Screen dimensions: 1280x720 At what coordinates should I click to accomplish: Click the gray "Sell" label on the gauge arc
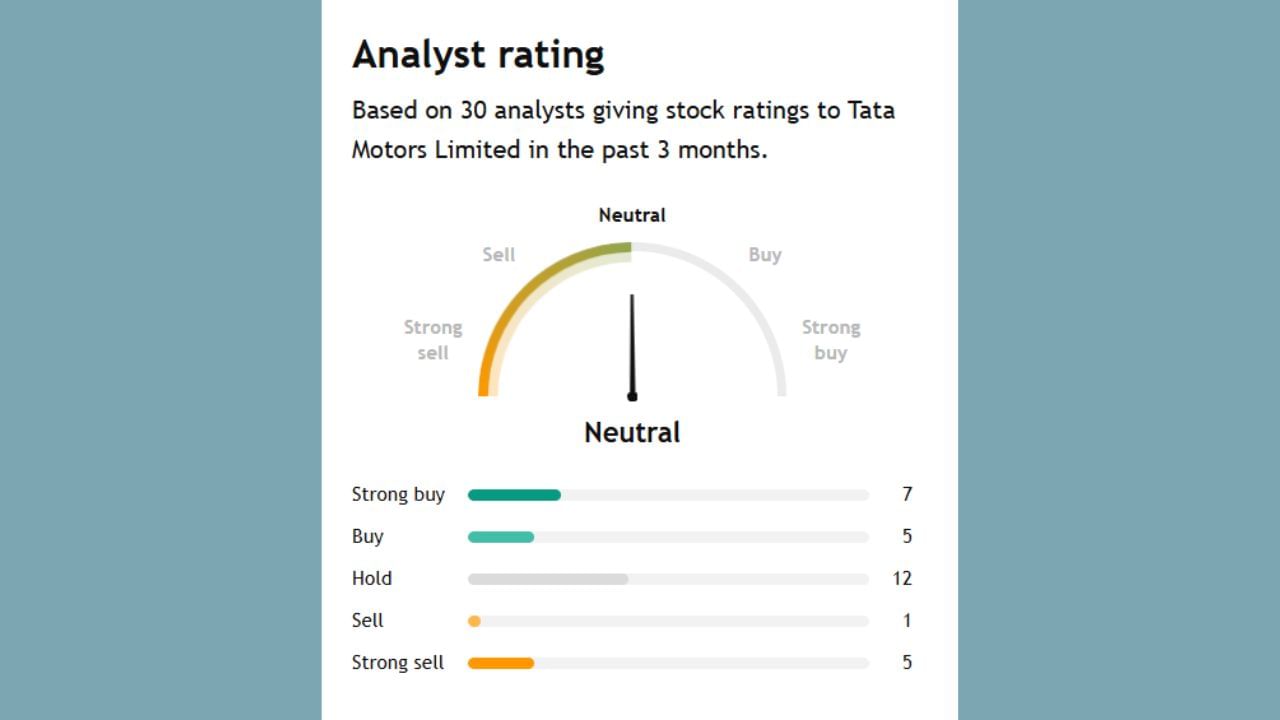[x=499, y=255]
